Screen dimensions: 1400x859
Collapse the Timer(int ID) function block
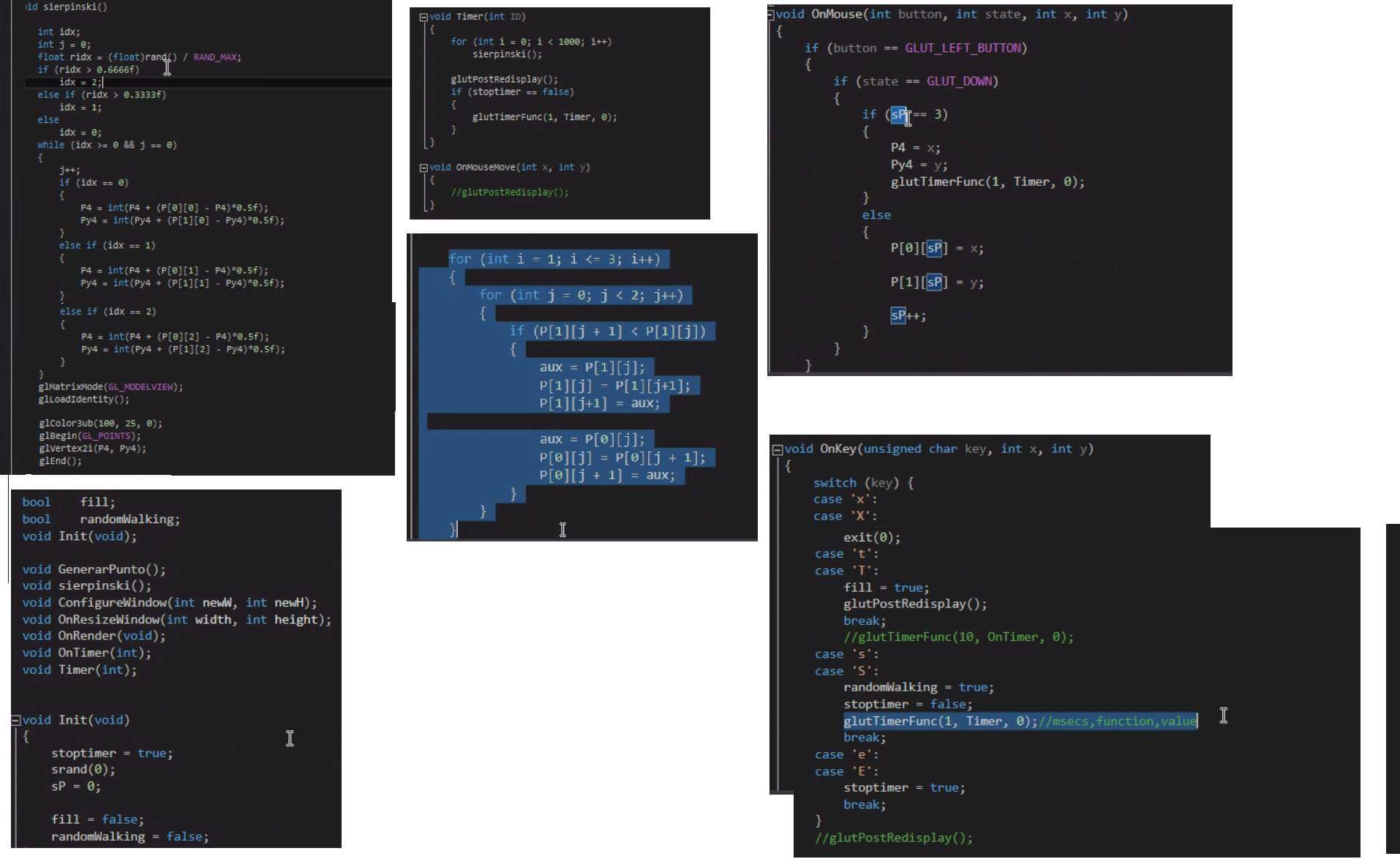[x=424, y=17]
